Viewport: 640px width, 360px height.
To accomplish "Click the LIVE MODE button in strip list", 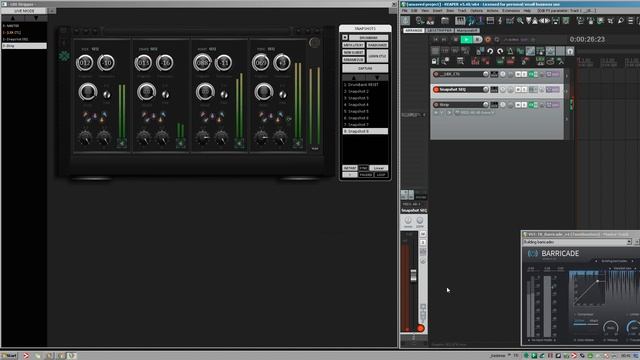I will click(x=24, y=11).
